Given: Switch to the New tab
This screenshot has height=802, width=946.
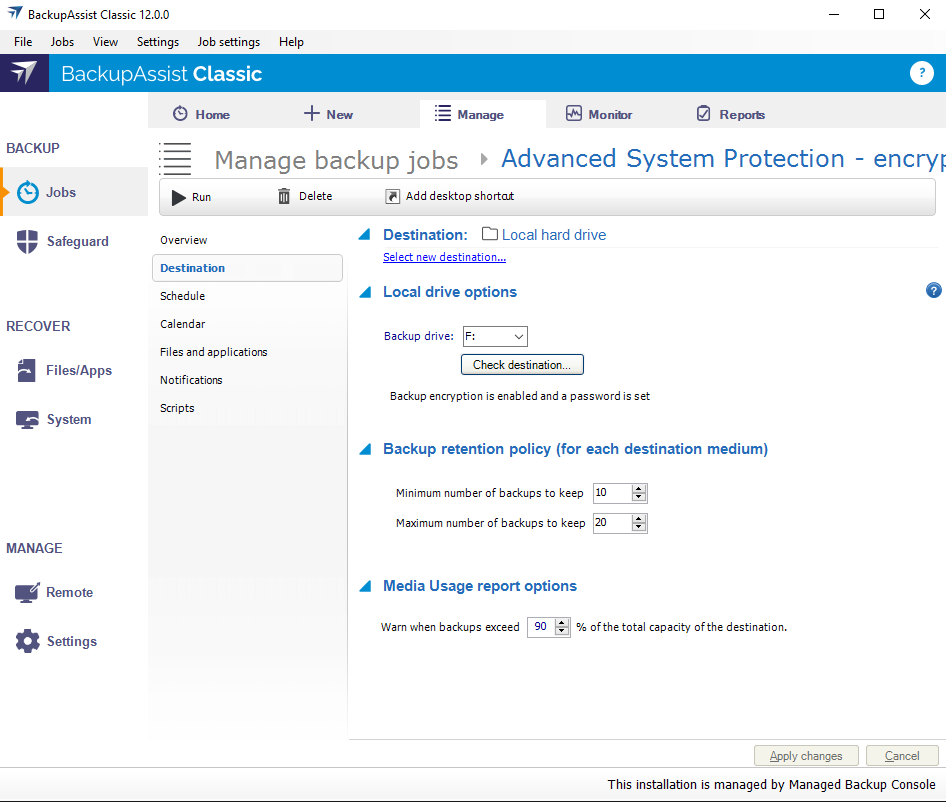Looking at the screenshot, I should [328, 114].
